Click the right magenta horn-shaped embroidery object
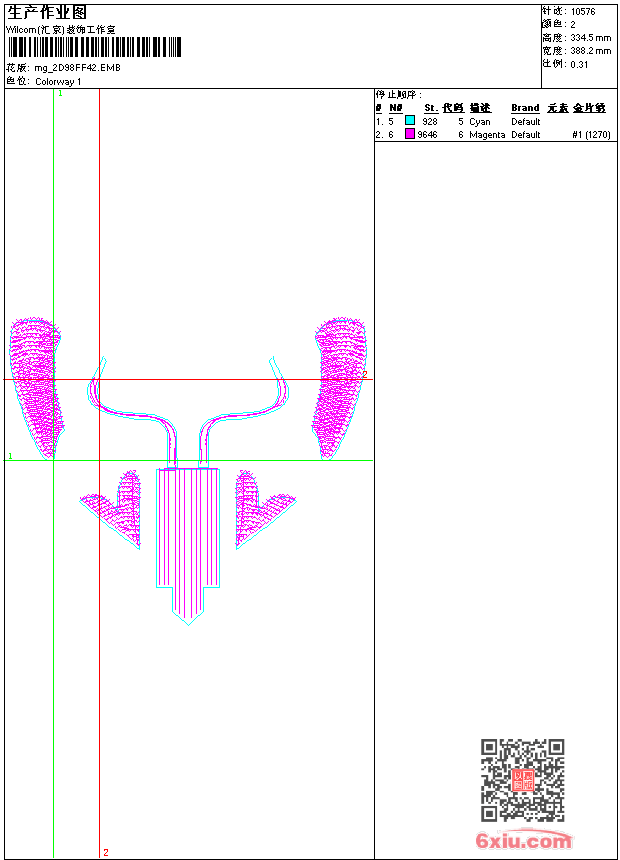Image resolution: width=620 pixels, height=860 pixels. coord(339,388)
